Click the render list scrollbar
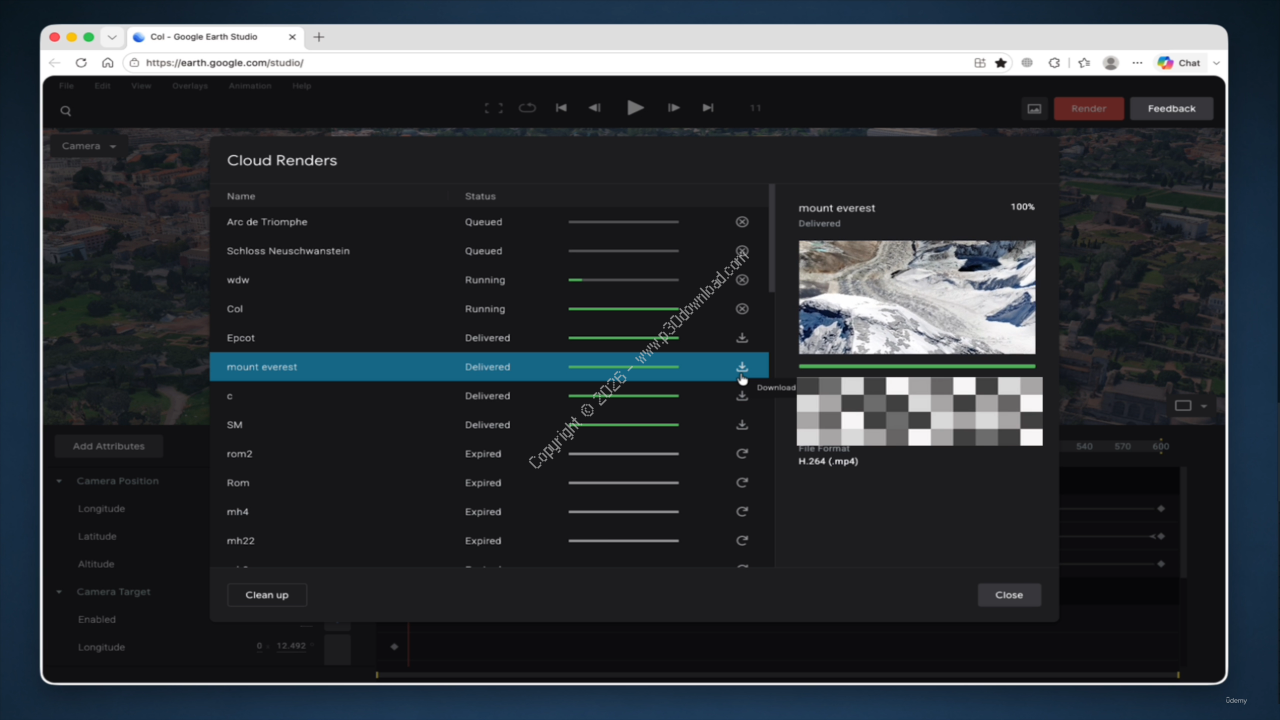This screenshot has width=1280, height=720. 772,238
